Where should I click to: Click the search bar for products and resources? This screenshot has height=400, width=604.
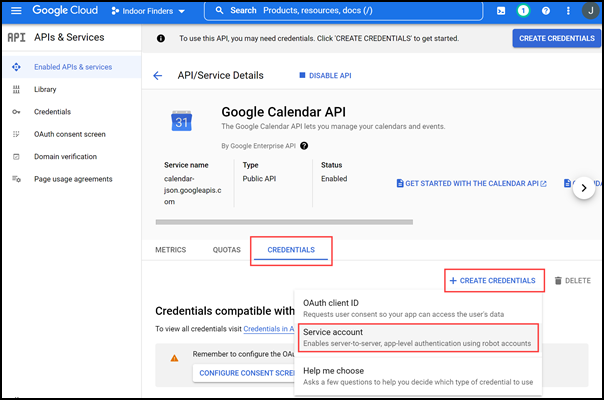[343, 11]
